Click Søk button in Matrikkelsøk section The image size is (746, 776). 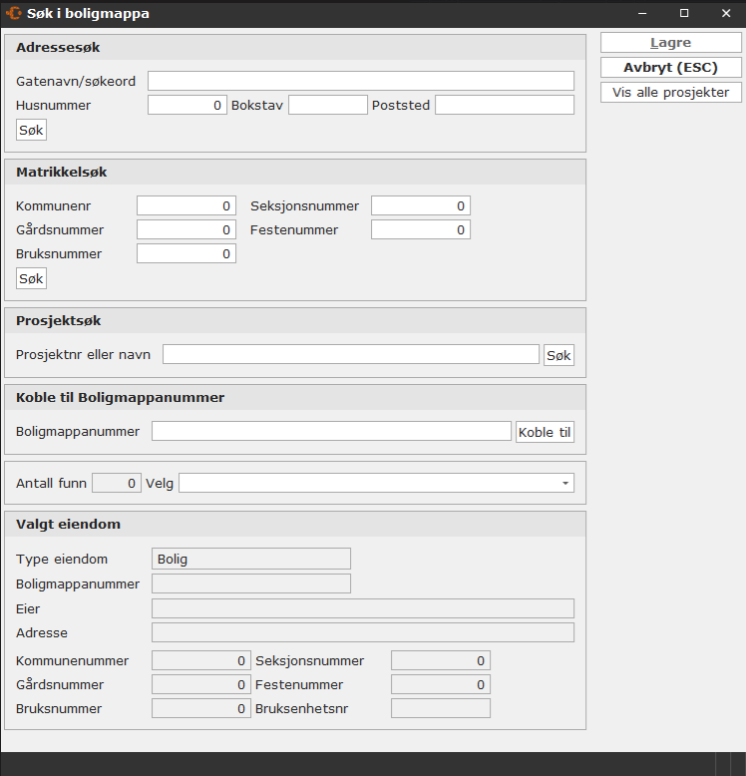pyautogui.click(x=31, y=279)
